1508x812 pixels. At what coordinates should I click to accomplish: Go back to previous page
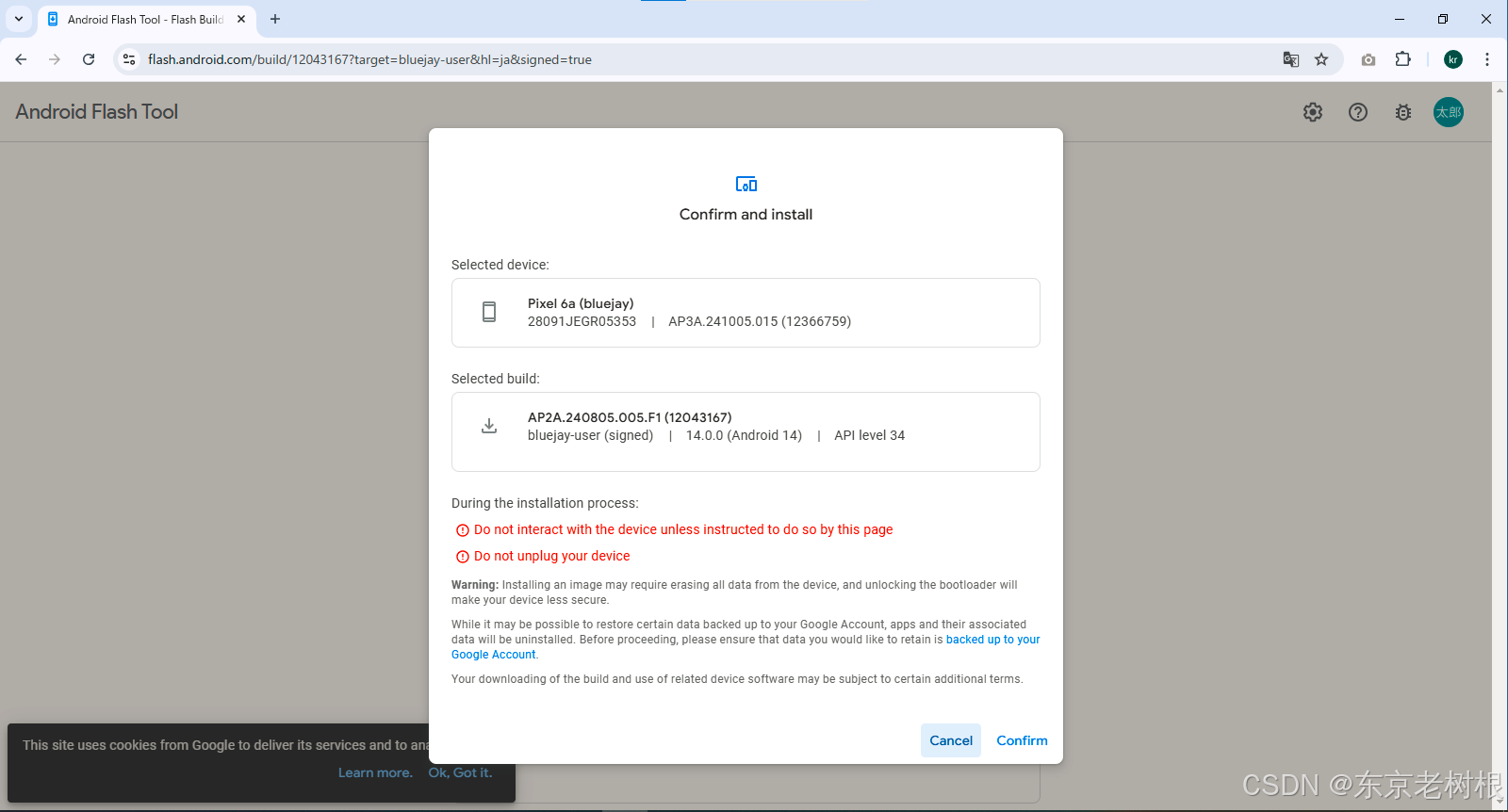click(x=21, y=59)
